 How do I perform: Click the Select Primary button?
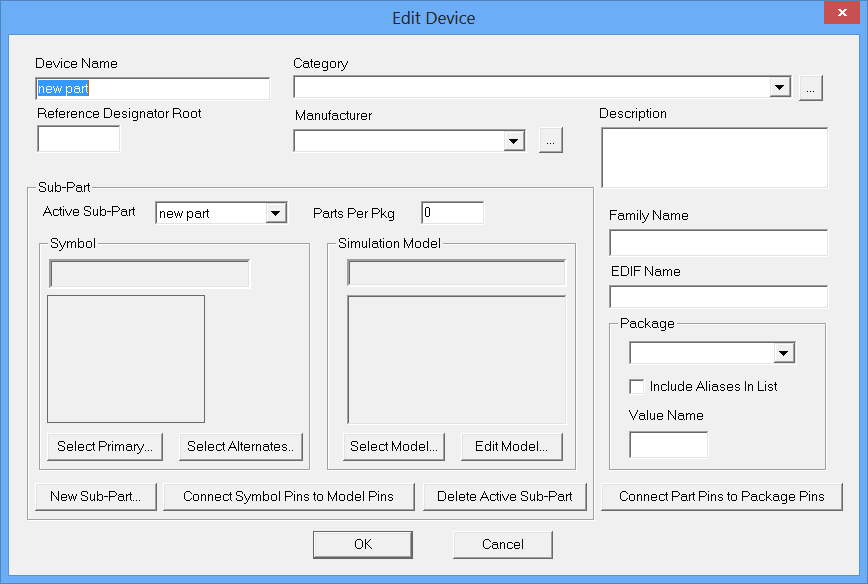(x=105, y=447)
